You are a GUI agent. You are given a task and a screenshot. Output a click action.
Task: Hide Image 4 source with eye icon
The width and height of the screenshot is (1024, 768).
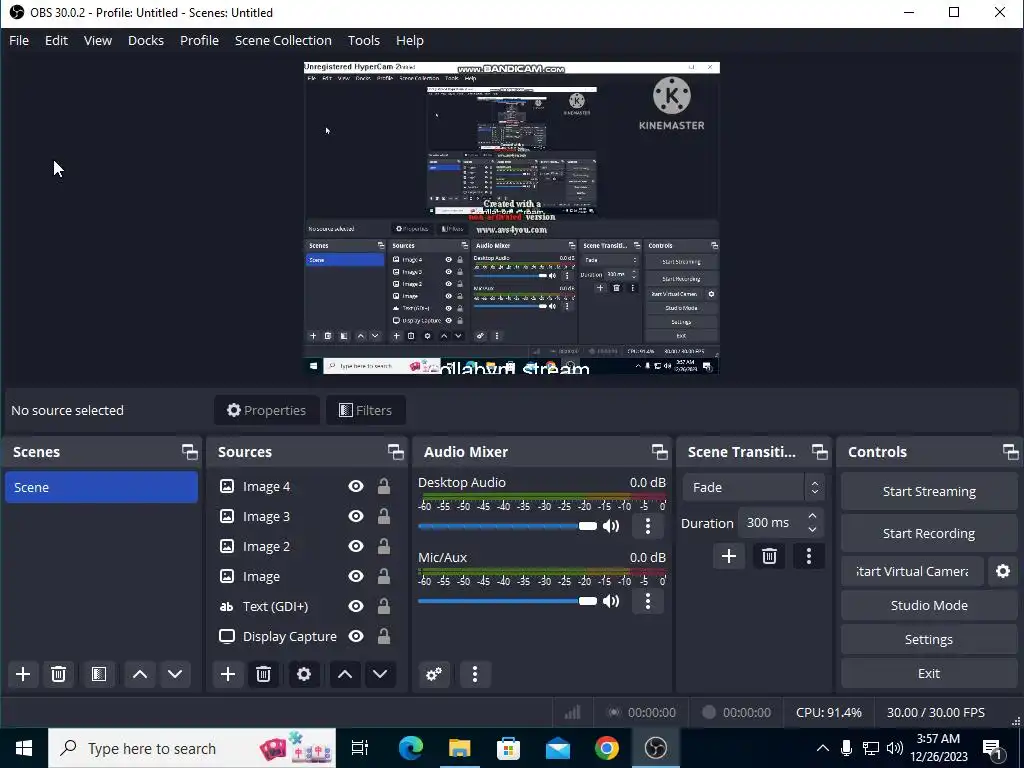click(356, 487)
